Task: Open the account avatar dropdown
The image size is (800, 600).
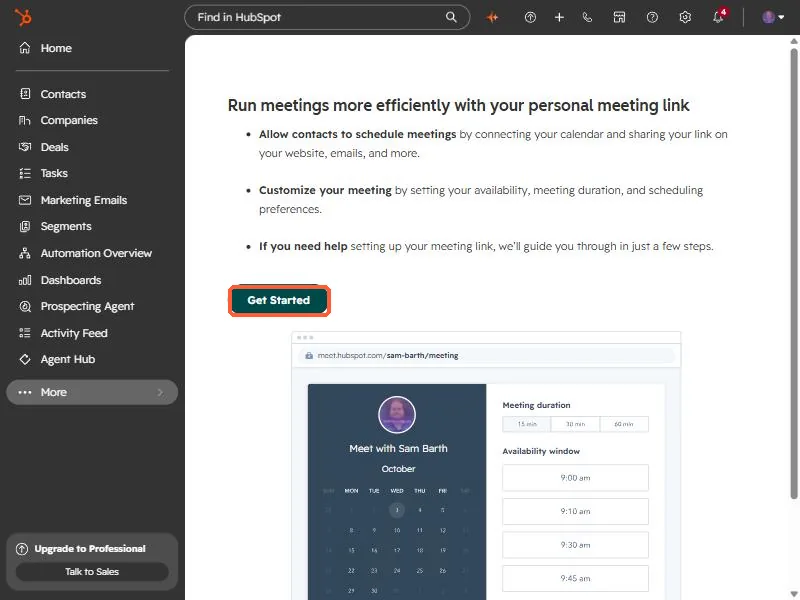Action: 773,17
